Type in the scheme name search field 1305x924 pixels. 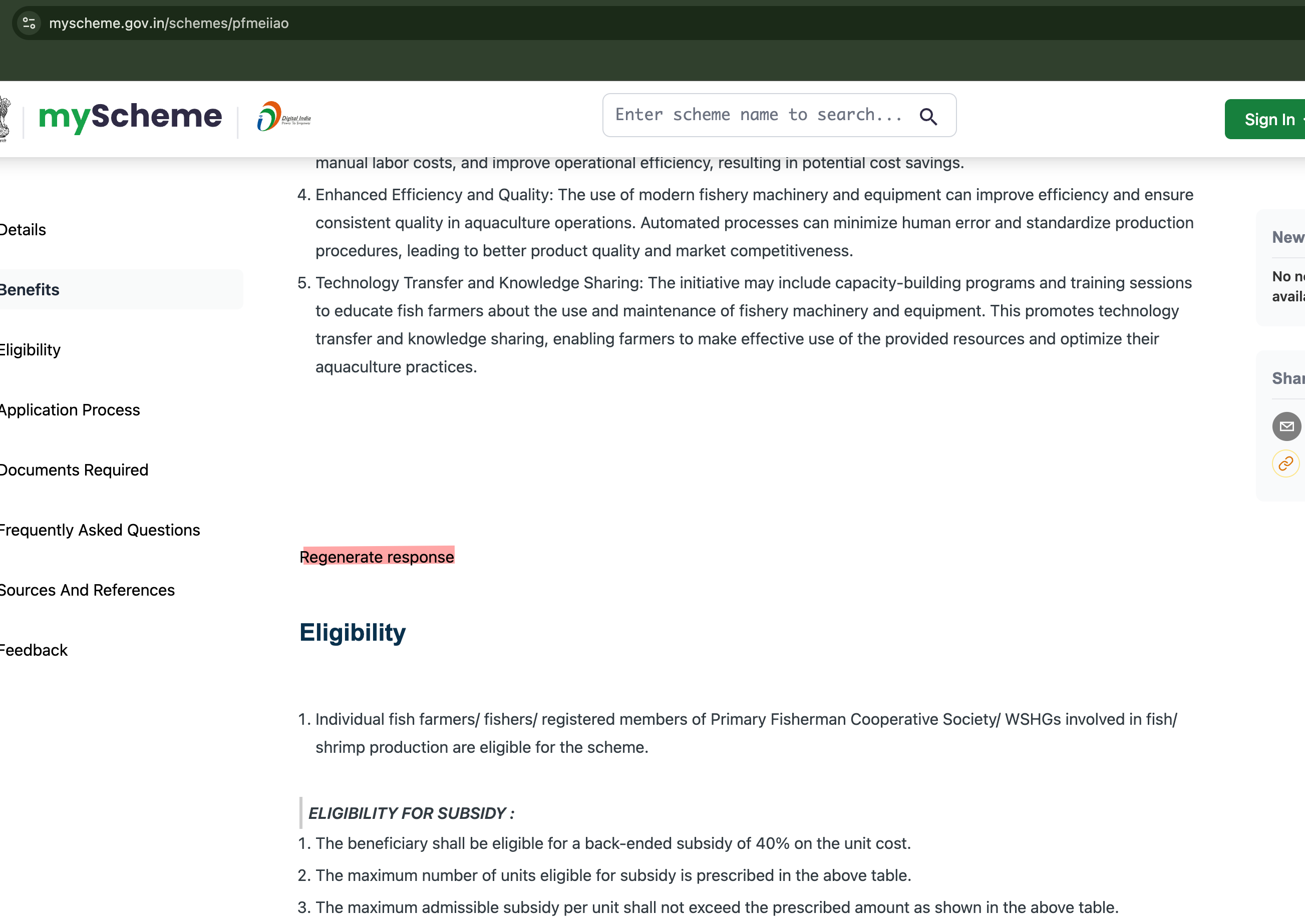click(758, 115)
